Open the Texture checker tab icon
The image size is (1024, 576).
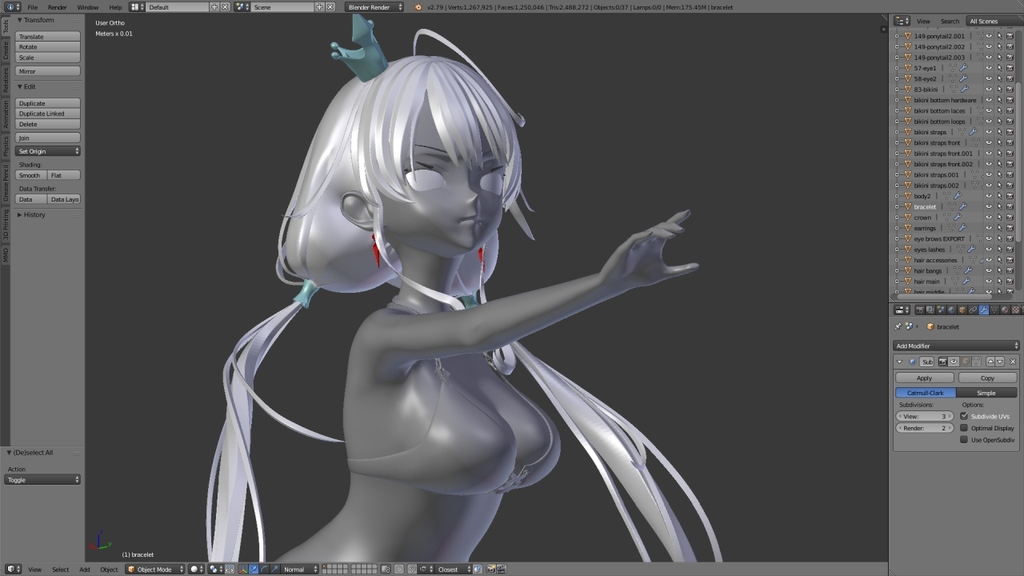(x=1016, y=310)
